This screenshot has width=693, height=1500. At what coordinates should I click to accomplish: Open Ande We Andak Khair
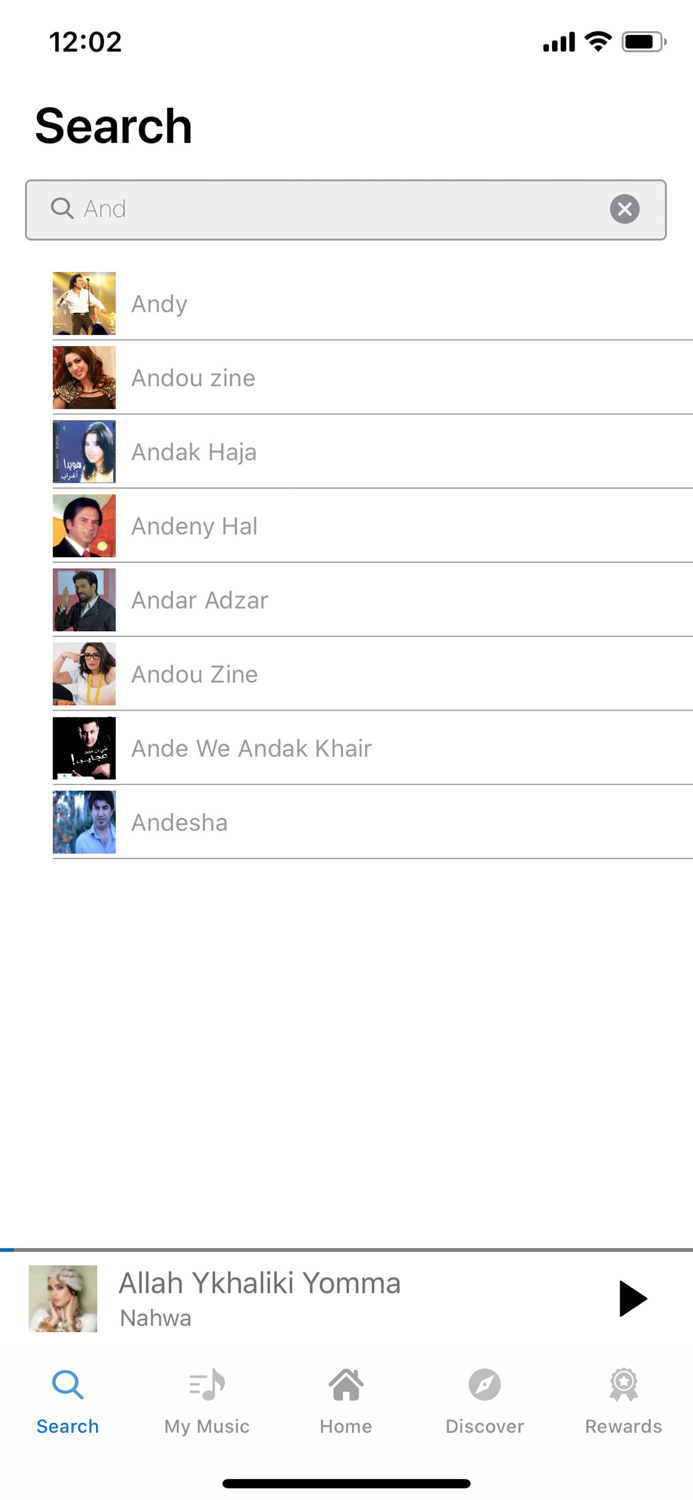click(251, 748)
